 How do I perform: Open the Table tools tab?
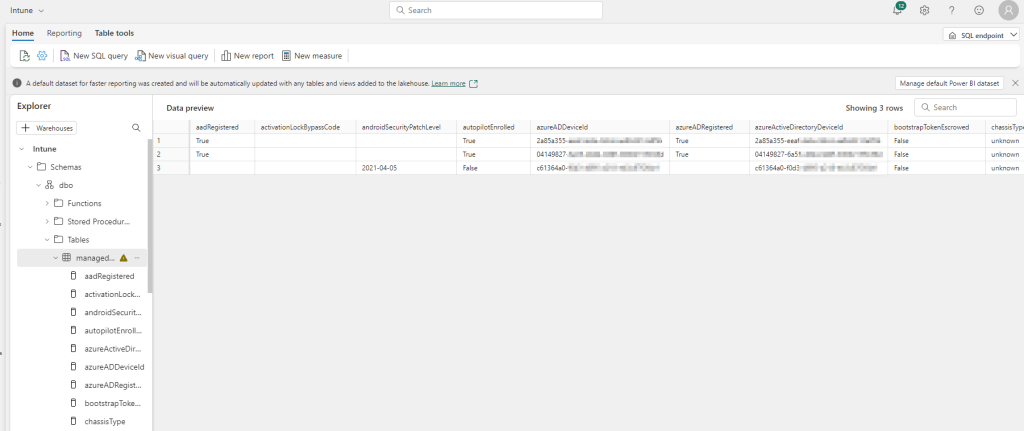coord(114,33)
